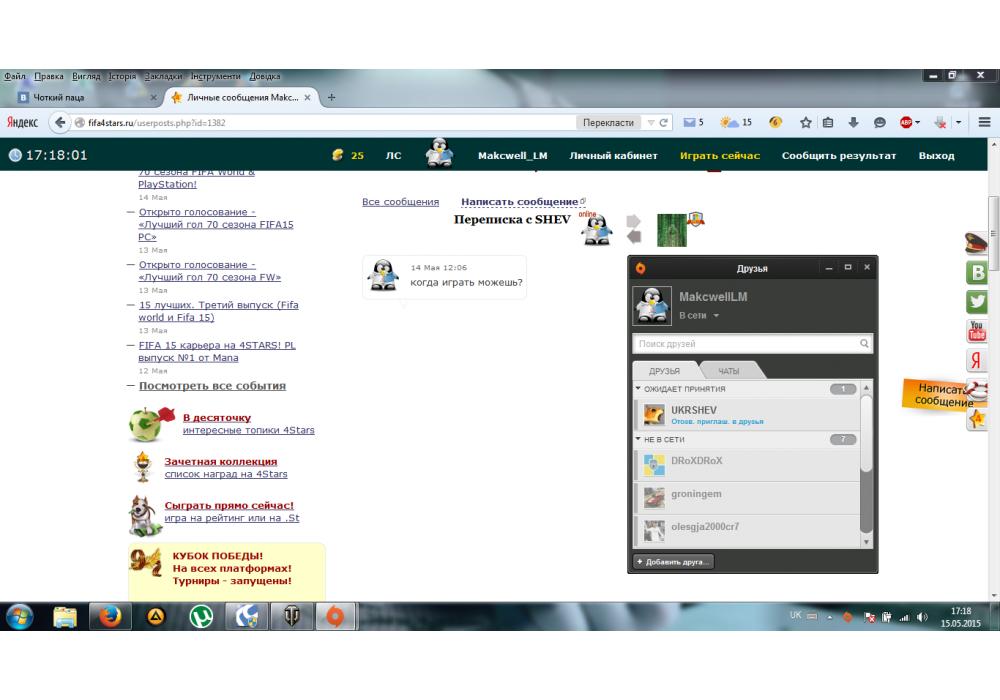Open the Закладки menu

(163, 76)
